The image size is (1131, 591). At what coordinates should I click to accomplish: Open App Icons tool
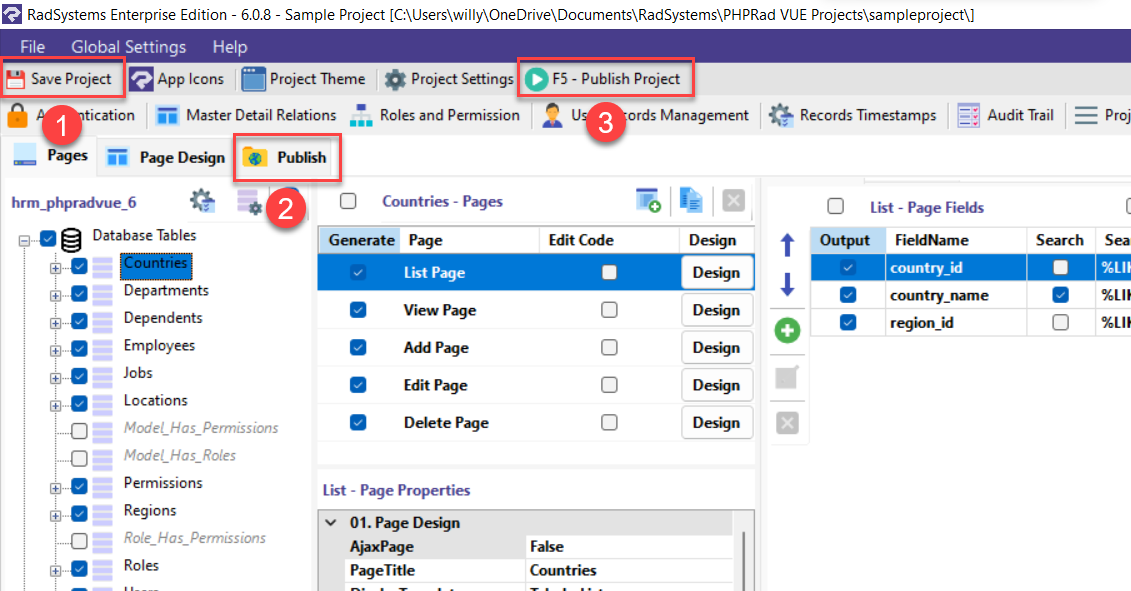click(x=177, y=79)
